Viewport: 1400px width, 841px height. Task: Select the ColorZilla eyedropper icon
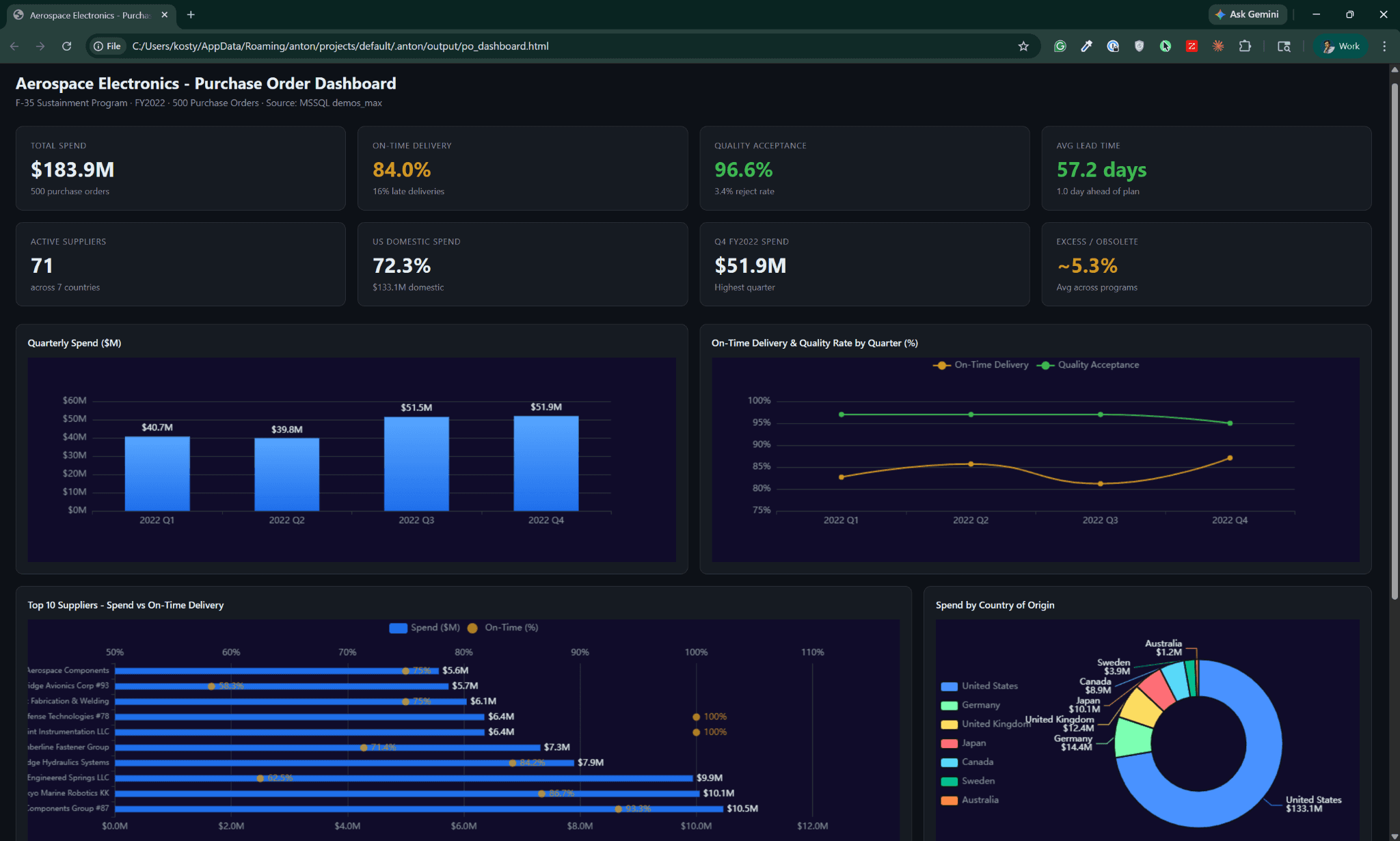(1086, 46)
